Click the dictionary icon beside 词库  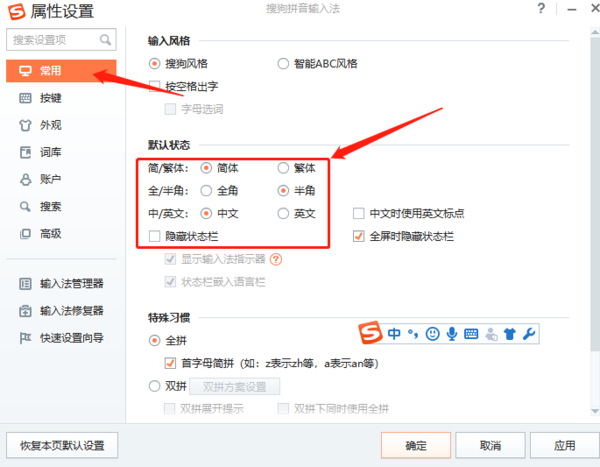25,152
